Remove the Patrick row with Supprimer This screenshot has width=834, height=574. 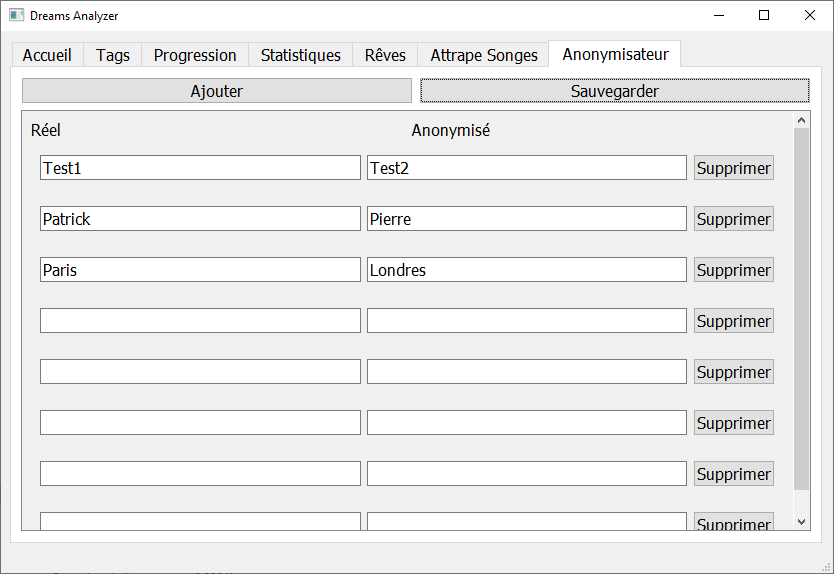(x=733, y=219)
